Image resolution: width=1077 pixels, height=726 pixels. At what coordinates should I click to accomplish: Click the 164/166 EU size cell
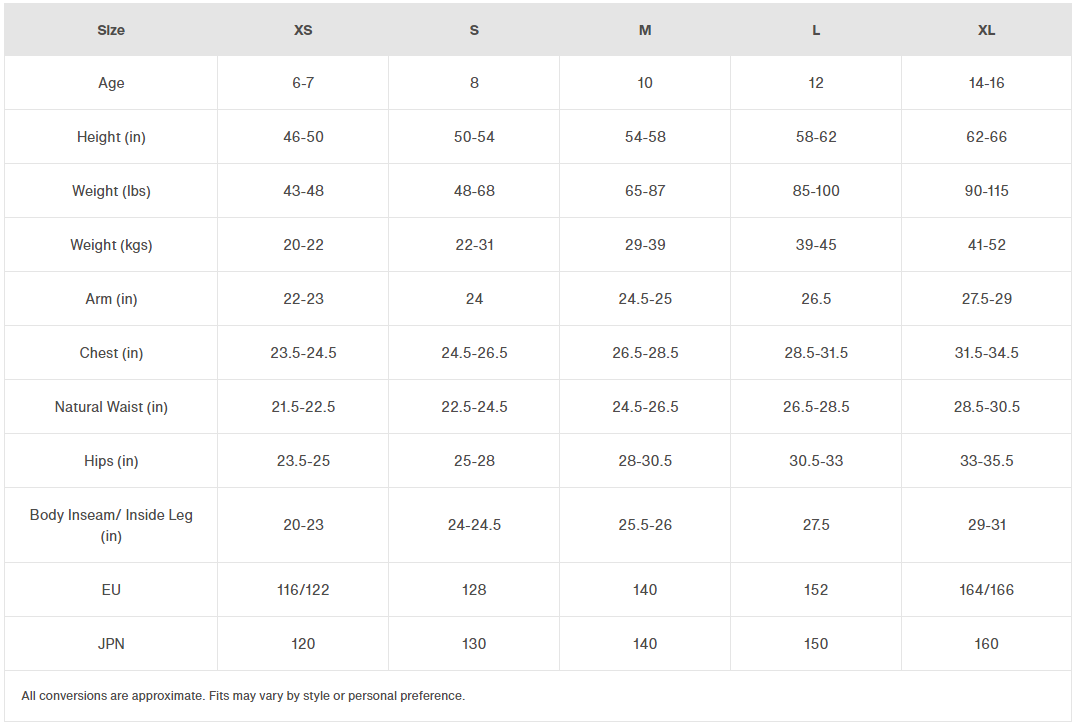[986, 590]
